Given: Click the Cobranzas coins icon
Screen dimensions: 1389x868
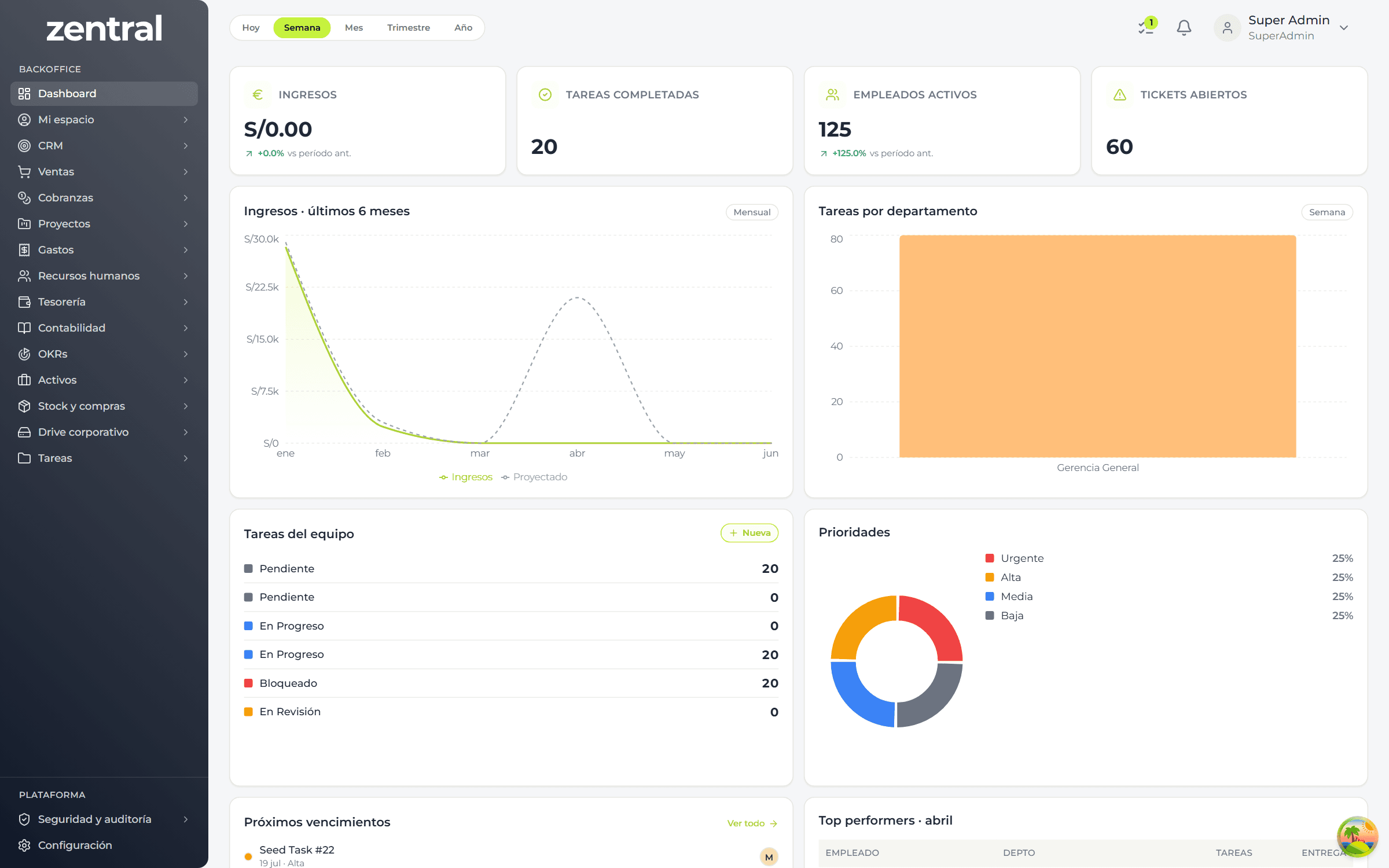Looking at the screenshot, I should [x=24, y=198].
